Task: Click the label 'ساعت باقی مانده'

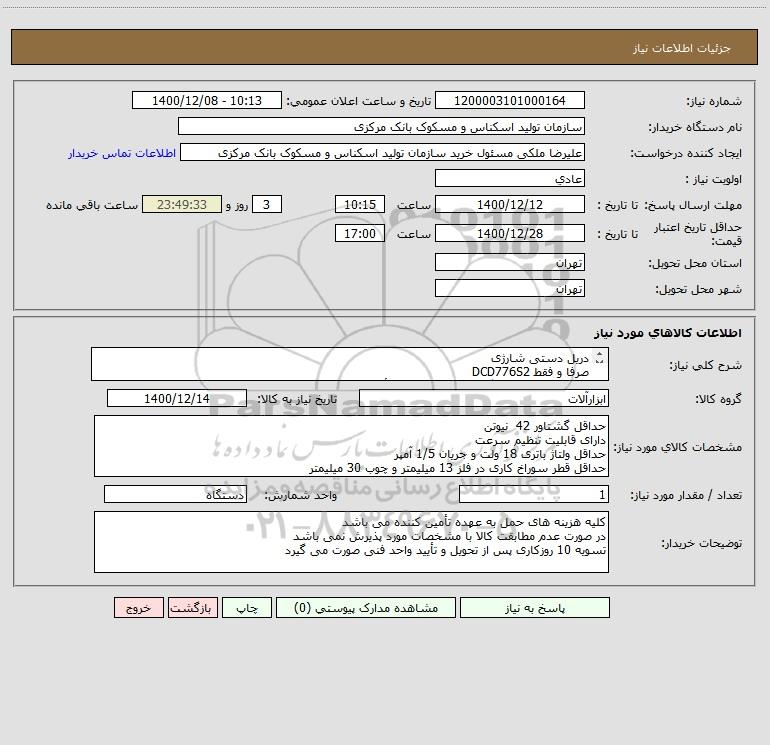Action: (92, 205)
